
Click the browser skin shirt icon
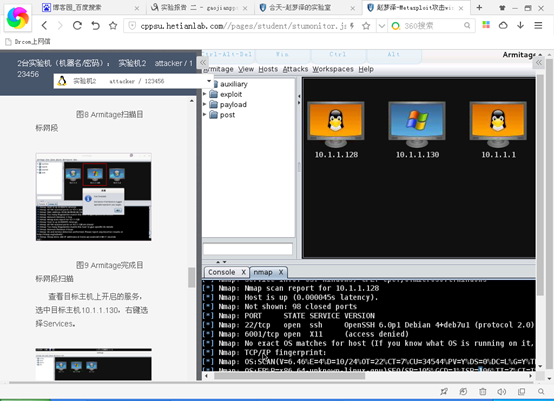click(x=502, y=8)
